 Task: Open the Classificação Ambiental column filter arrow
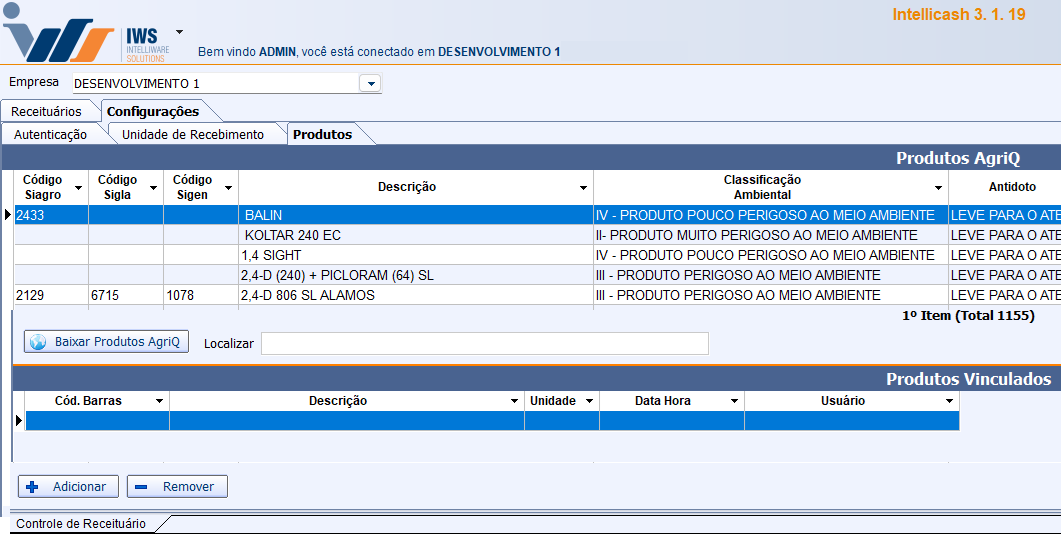coord(938,188)
